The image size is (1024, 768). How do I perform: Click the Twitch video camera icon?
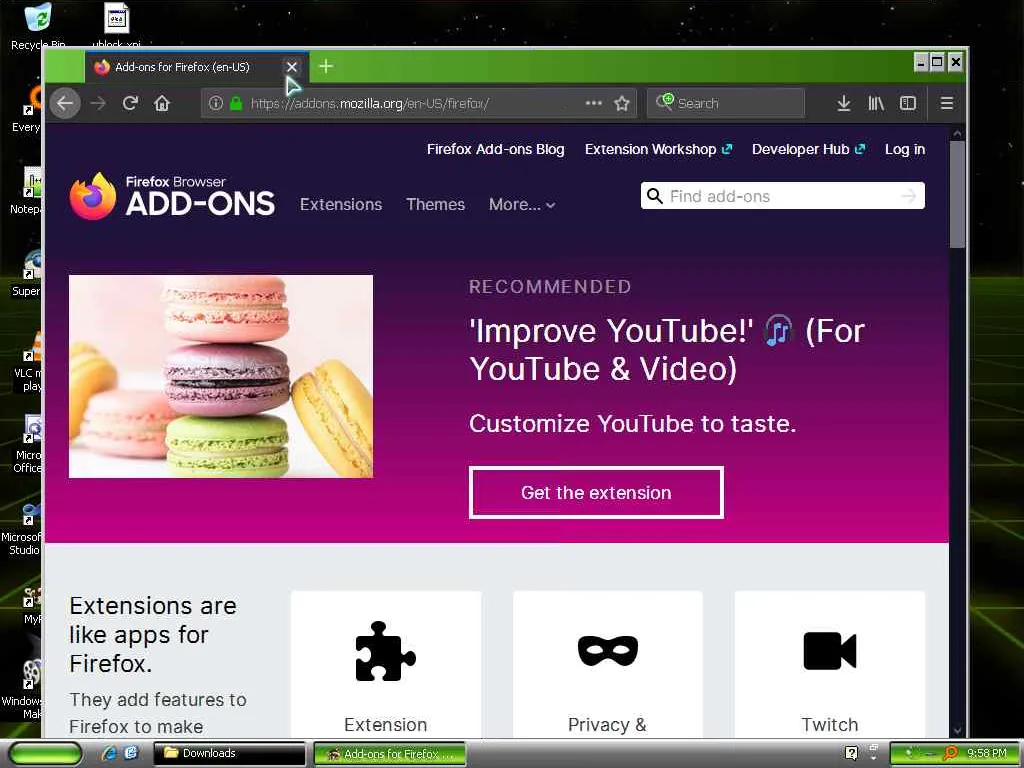point(829,650)
